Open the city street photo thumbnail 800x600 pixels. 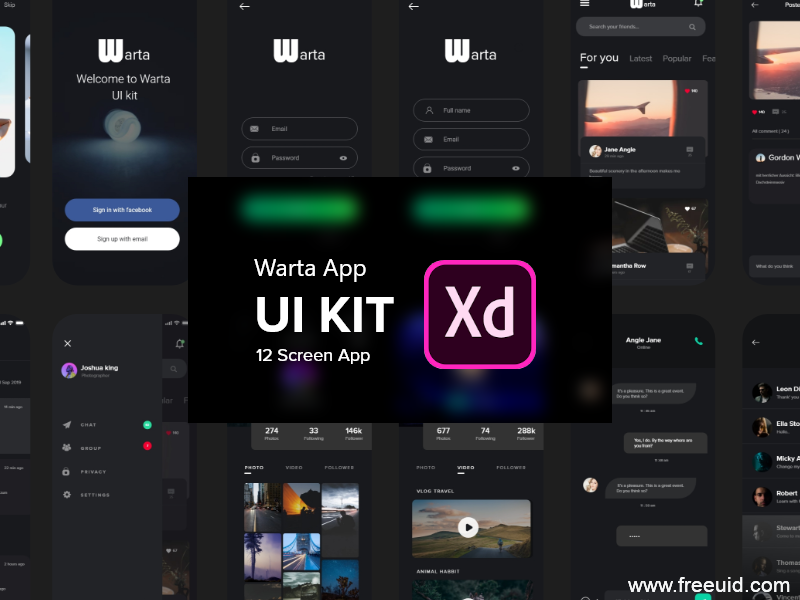[263, 507]
